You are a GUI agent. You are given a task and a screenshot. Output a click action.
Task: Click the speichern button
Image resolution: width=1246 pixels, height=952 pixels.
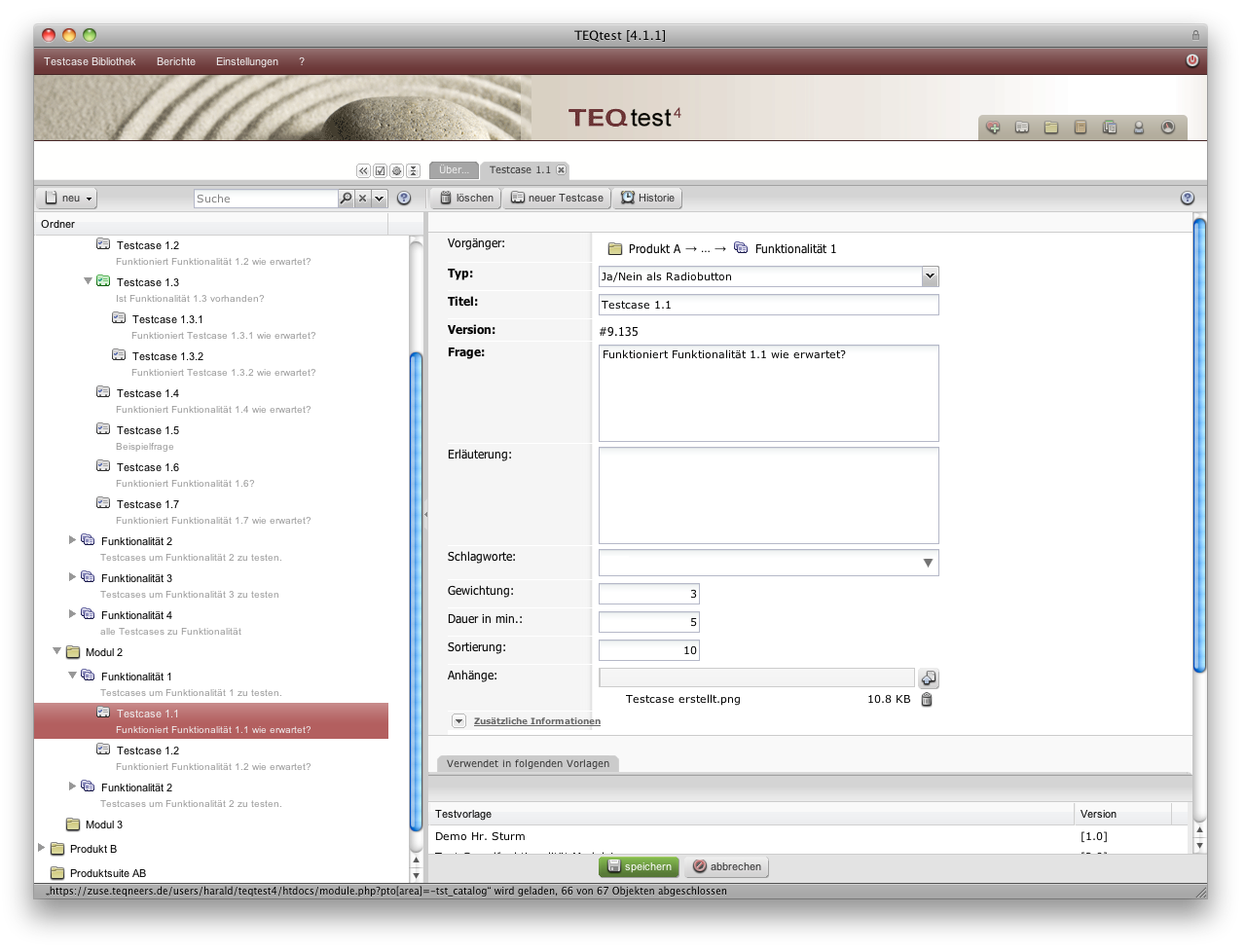pyautogui.click(x=639, y=866)
